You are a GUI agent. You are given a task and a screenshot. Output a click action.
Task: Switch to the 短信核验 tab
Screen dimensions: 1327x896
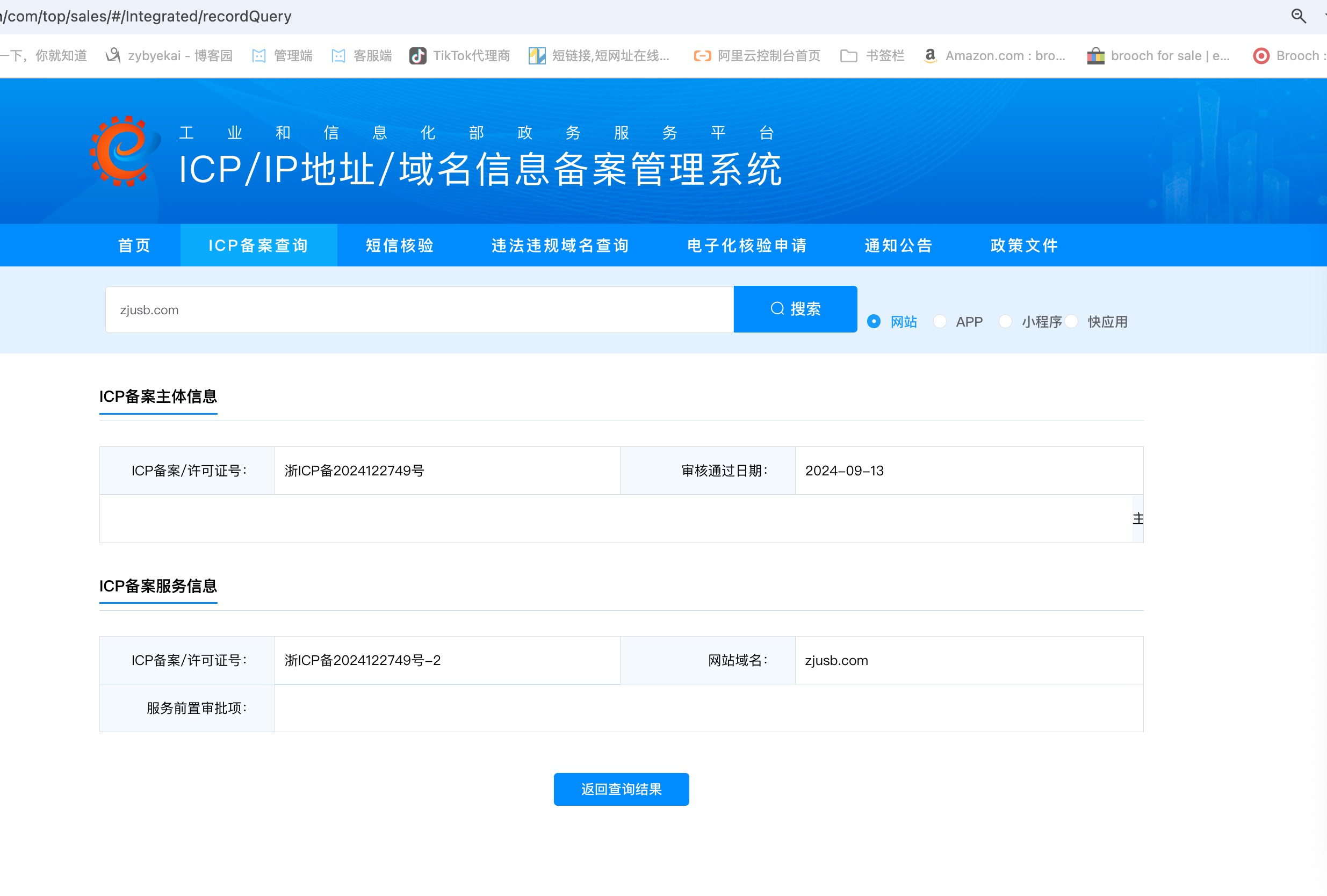pyautogui.click(x=400, y=245)
